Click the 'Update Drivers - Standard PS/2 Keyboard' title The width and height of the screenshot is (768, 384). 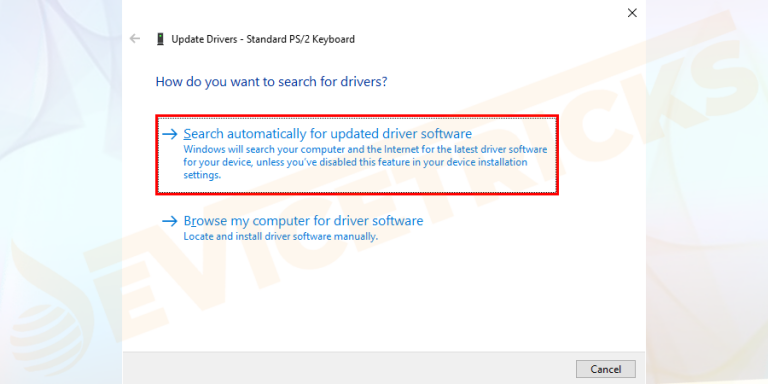tap(263, 39)
